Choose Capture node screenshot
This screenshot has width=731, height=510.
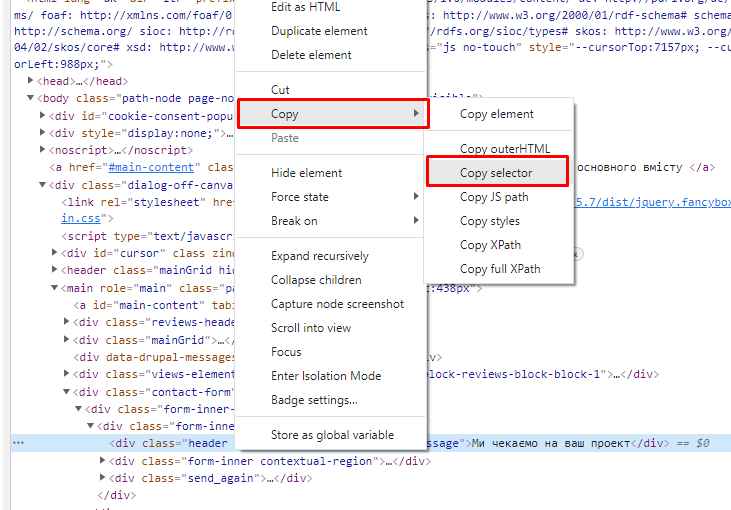point(337,304)
